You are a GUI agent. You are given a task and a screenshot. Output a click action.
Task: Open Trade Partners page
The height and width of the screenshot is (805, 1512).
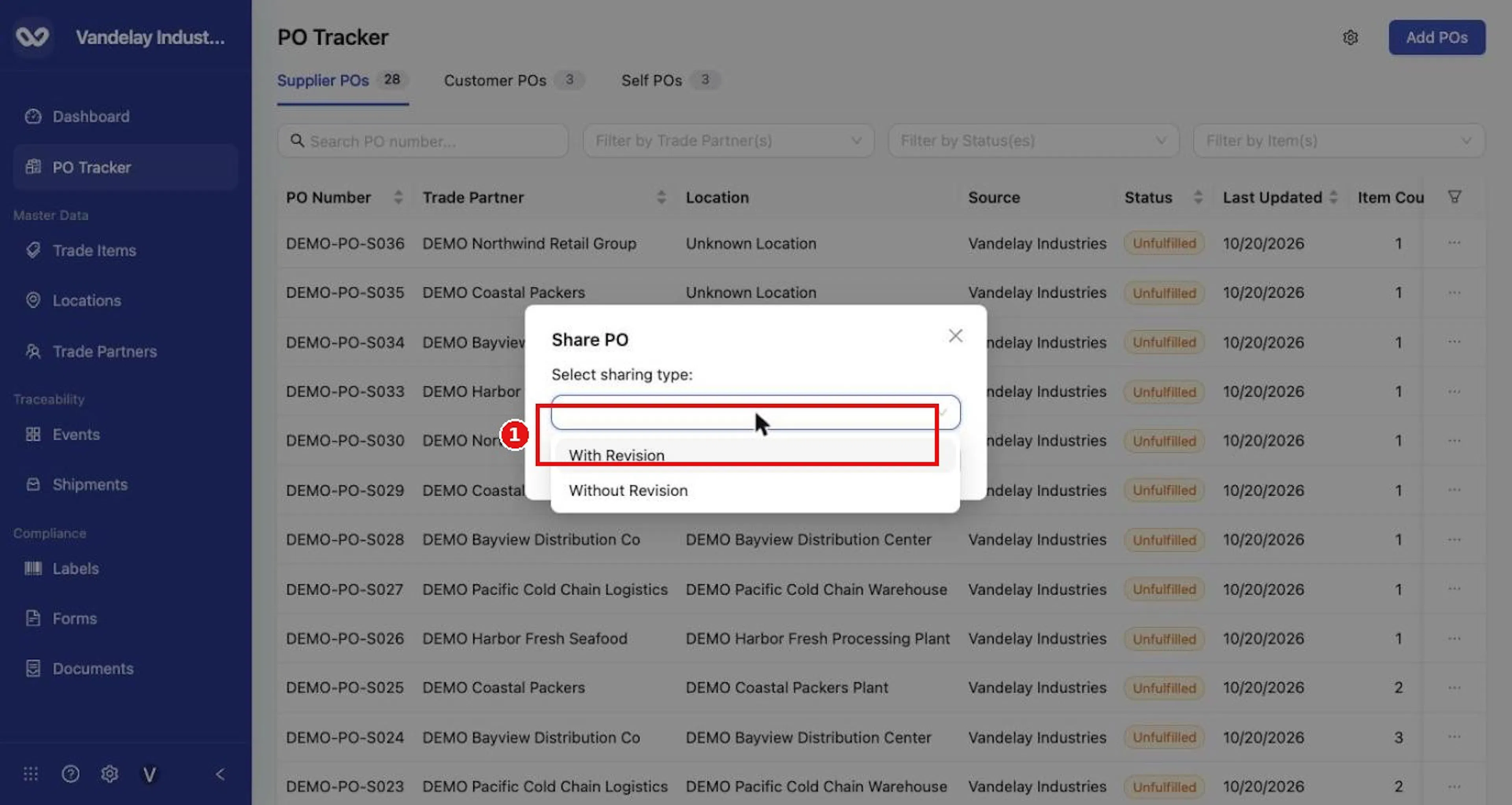104,351
